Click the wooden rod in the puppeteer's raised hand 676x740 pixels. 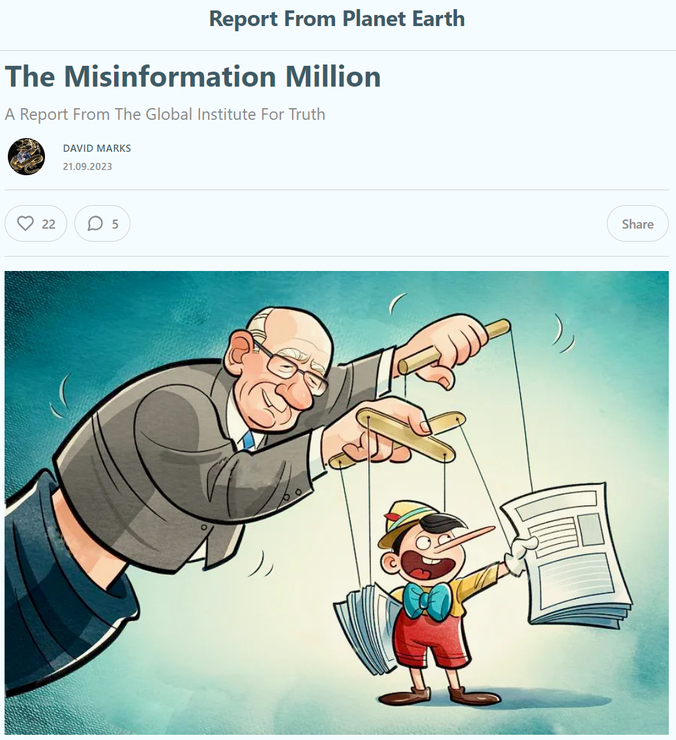454,347
